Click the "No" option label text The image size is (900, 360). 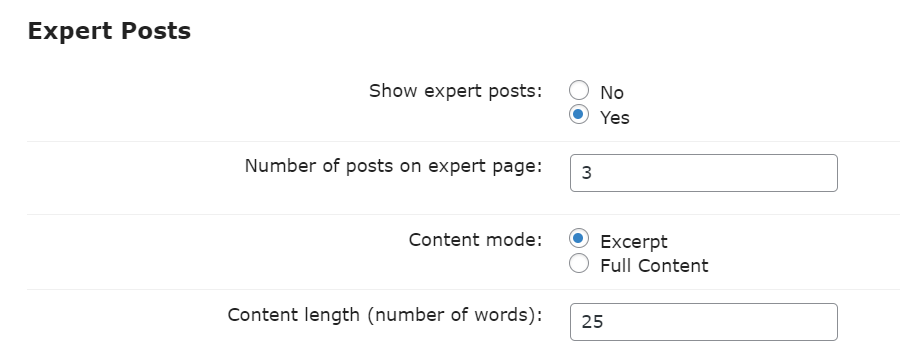point(612,92)
